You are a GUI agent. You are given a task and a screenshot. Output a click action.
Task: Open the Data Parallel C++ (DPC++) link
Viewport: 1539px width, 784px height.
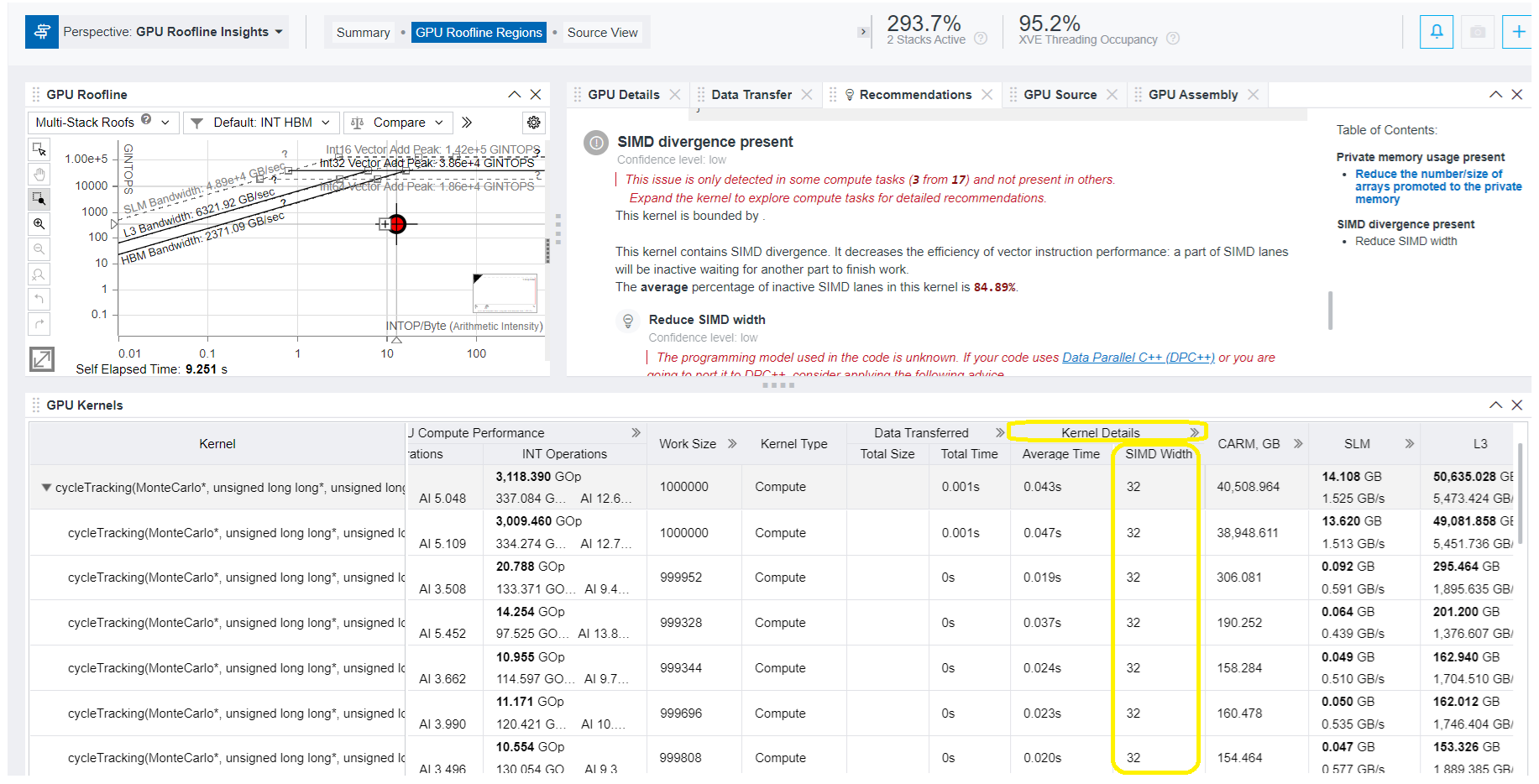[1139, 358]
